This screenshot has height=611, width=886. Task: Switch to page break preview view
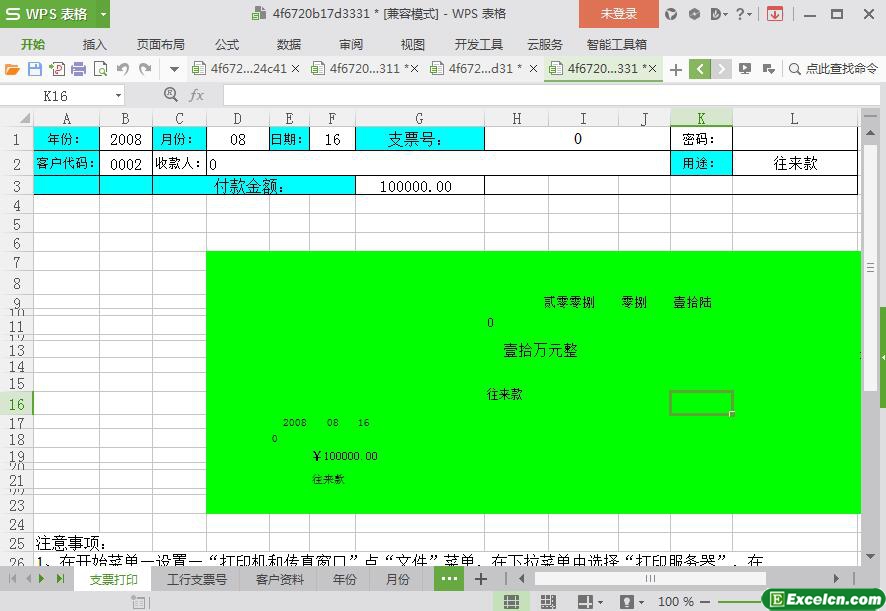point(548,602)
